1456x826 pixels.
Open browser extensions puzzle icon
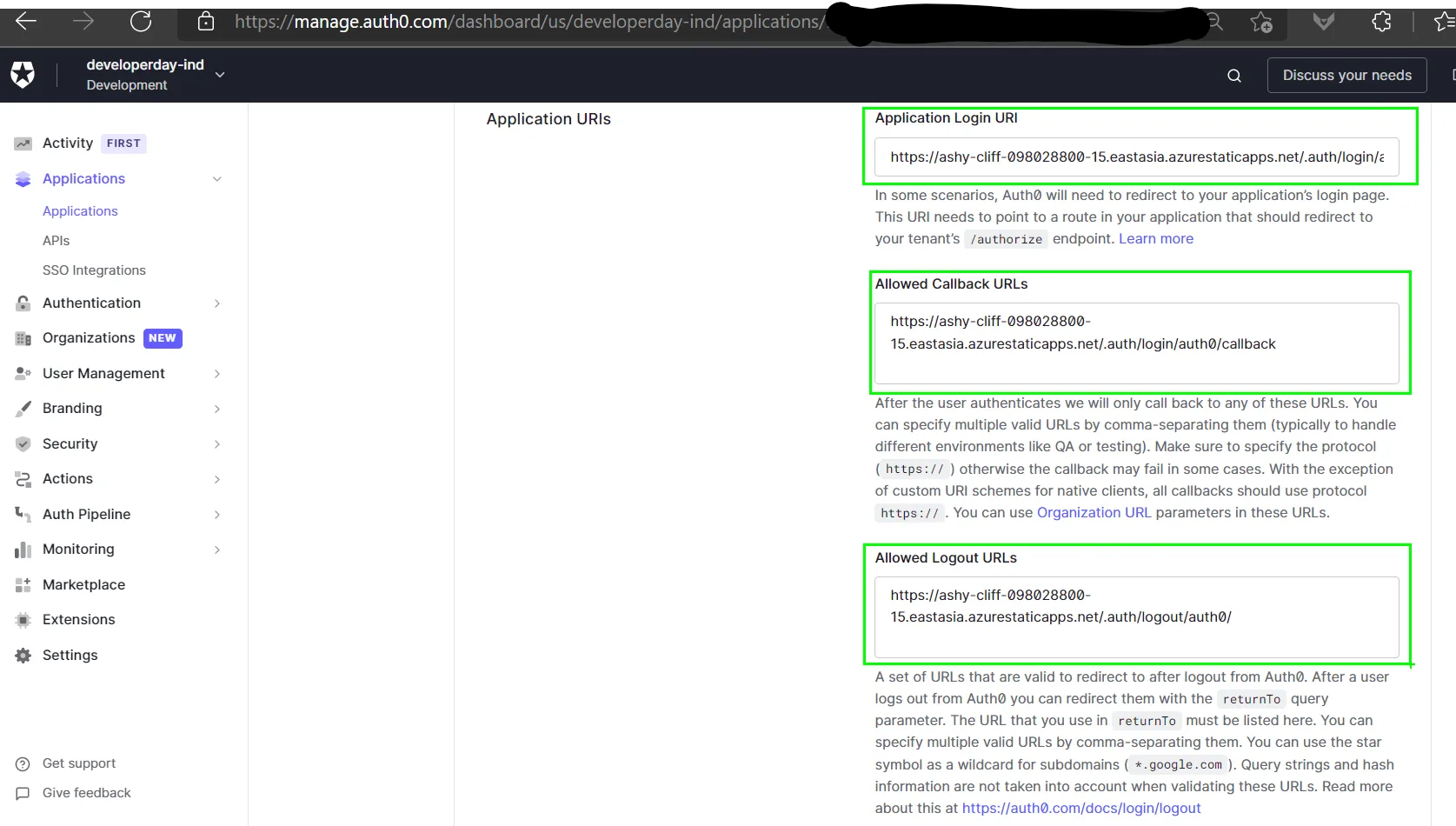tap(1381, 22)
